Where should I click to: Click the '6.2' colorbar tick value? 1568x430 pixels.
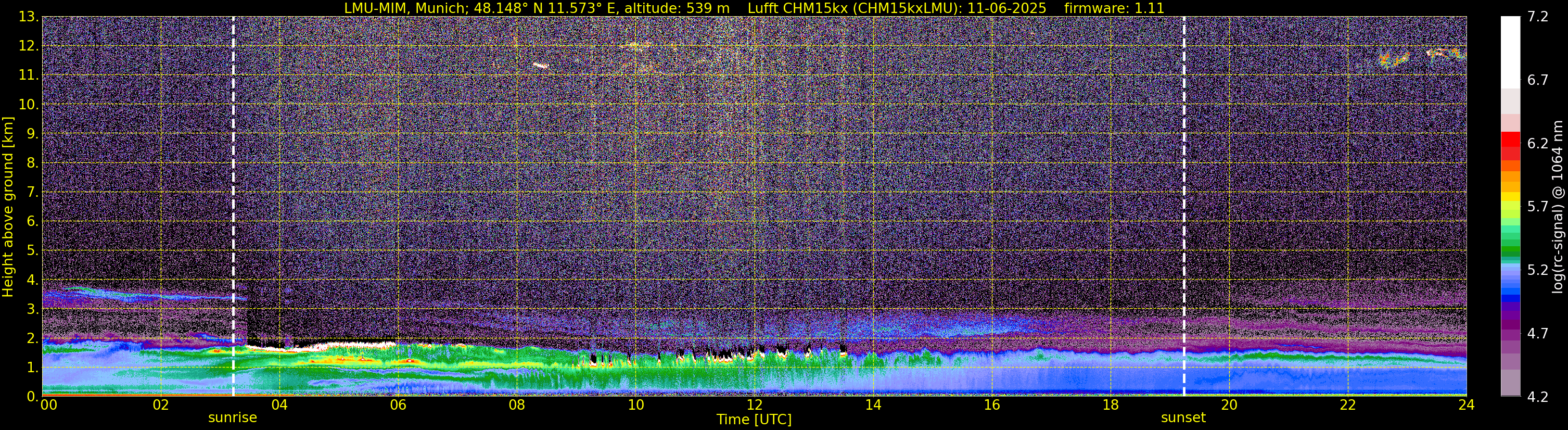[x=1538, y=143]
